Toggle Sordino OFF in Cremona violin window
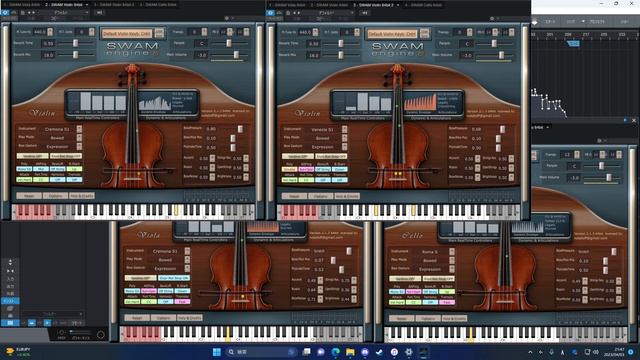The image size is (640, 360). 32,156
